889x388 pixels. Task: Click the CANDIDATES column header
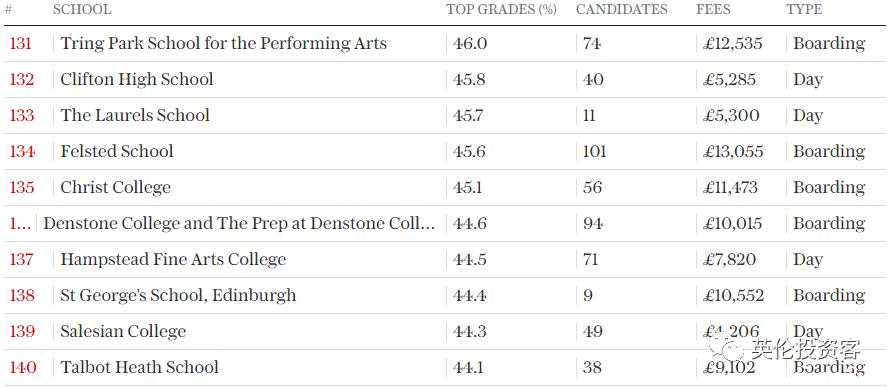[x=621, y=10]
